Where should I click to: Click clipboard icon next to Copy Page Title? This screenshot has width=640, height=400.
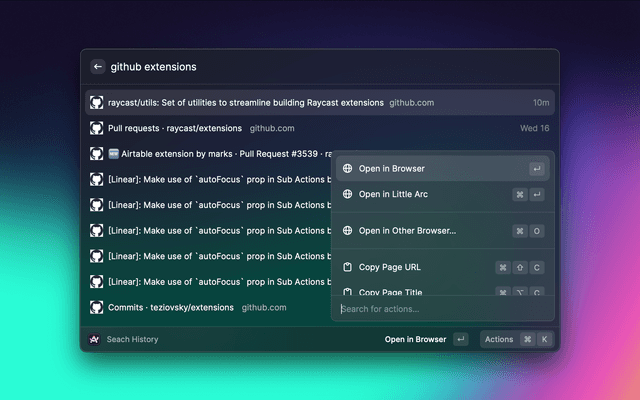347,292
